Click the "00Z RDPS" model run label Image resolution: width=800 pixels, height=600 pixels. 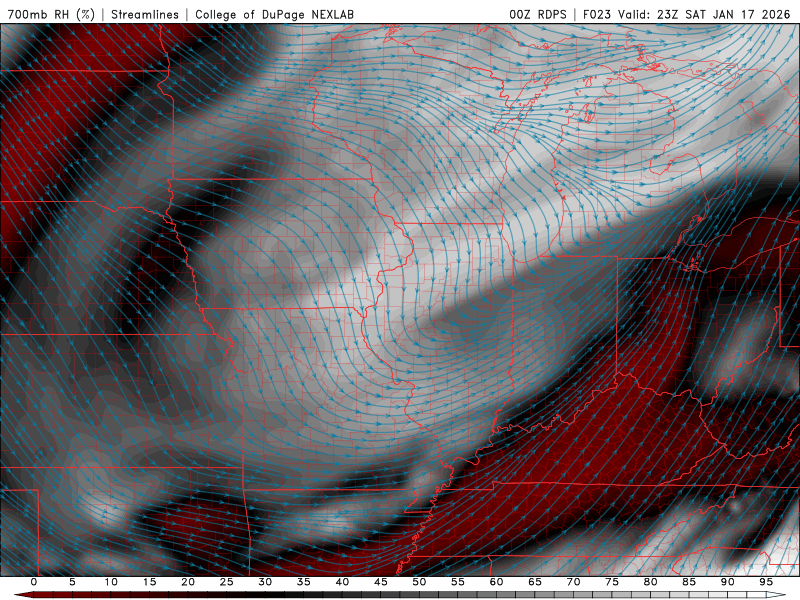538,14
